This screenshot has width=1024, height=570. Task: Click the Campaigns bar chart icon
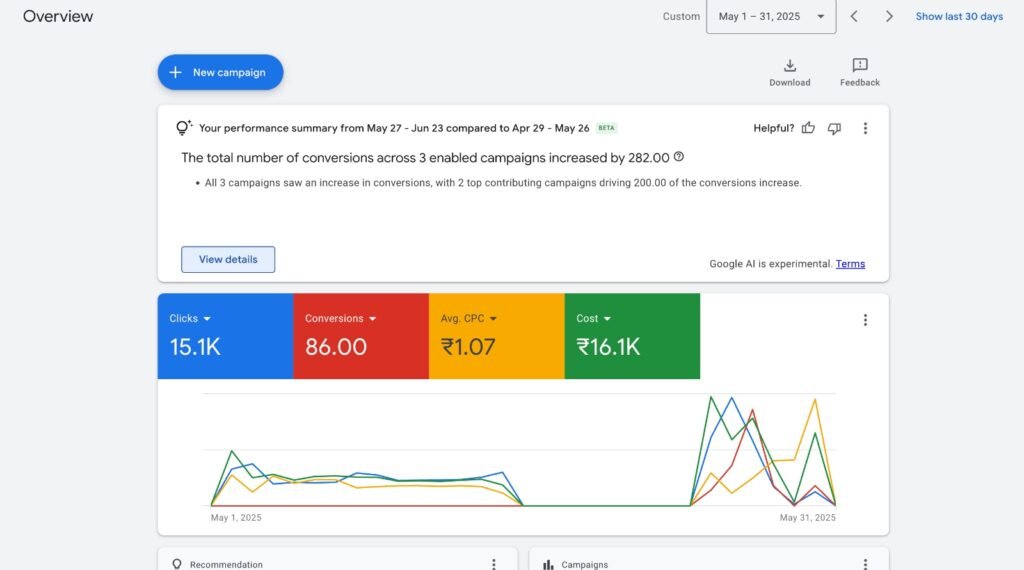(548, 565)
